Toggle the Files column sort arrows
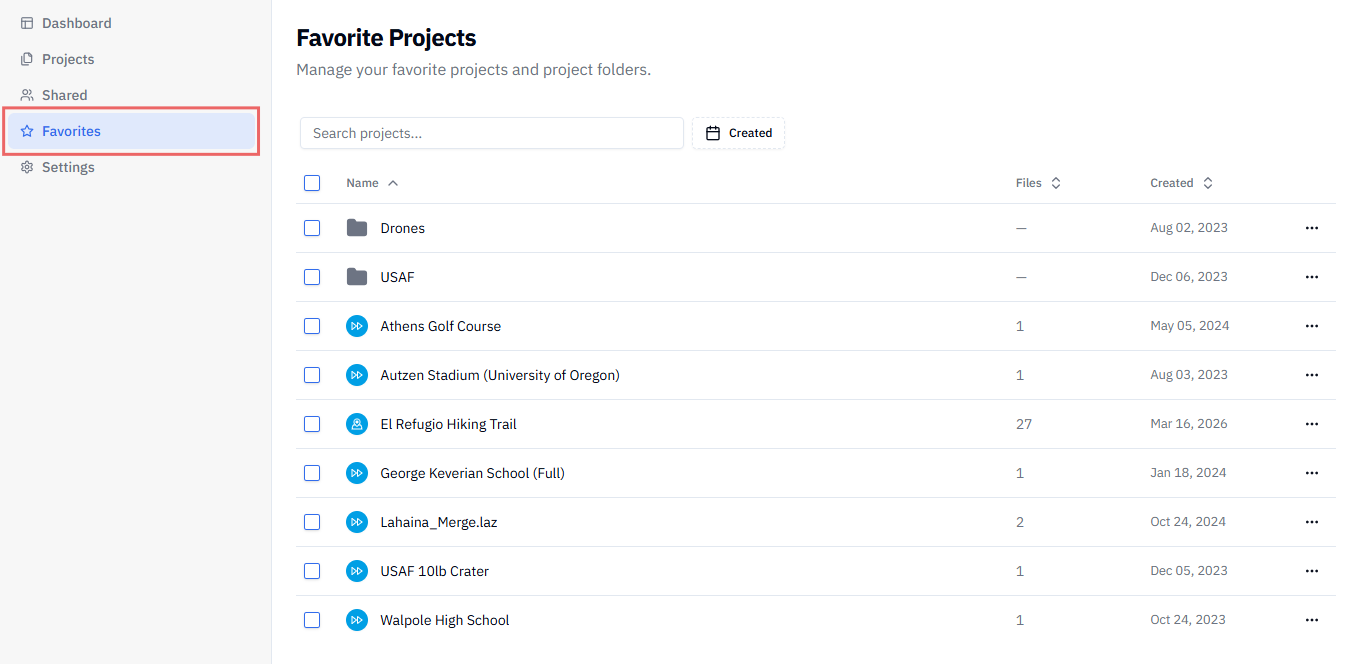Image resolution: width=1353 pixels, height=664 pixels. tap(1056, 183)
